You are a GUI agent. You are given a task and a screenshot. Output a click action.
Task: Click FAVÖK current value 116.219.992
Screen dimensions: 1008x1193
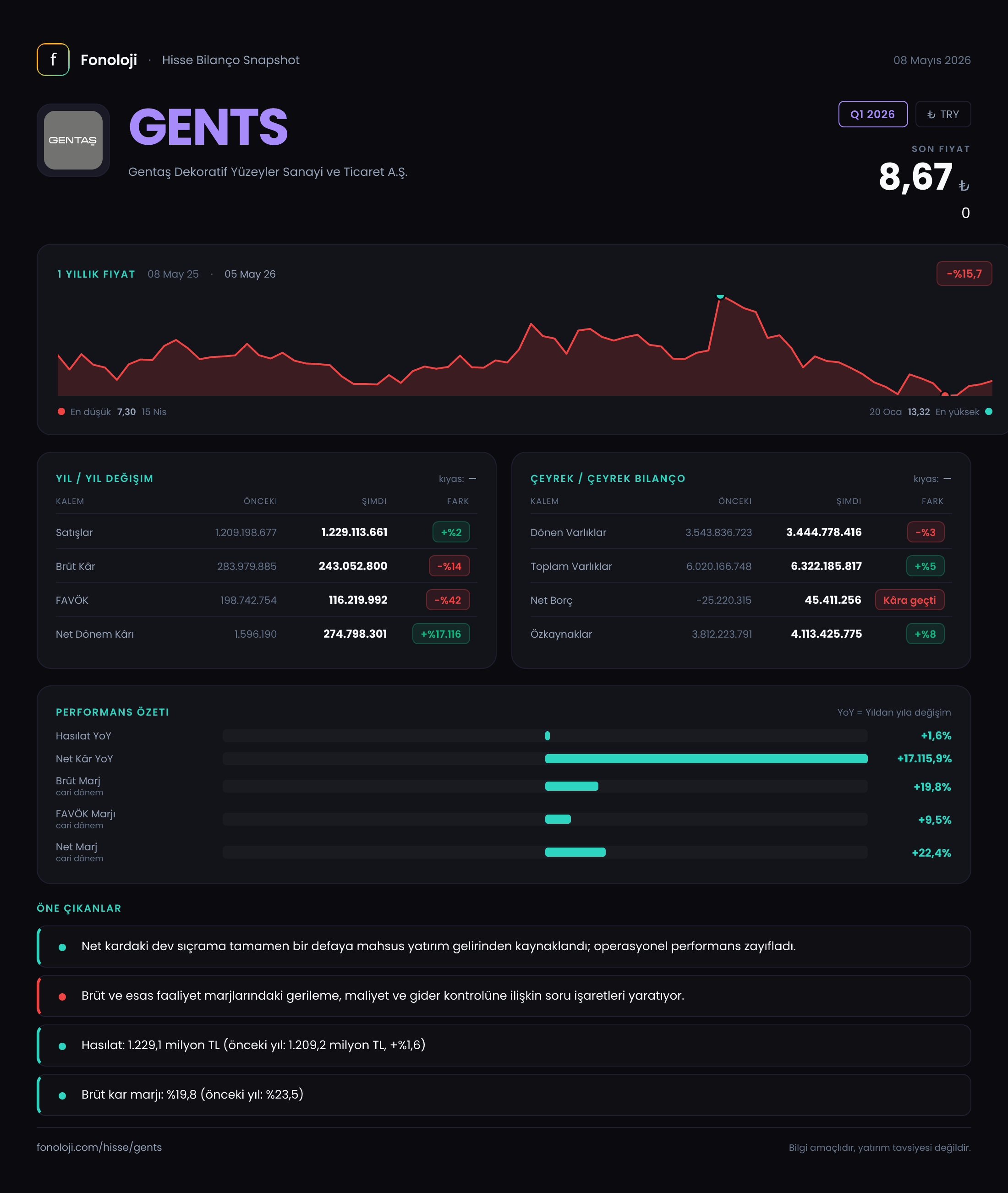358,600
